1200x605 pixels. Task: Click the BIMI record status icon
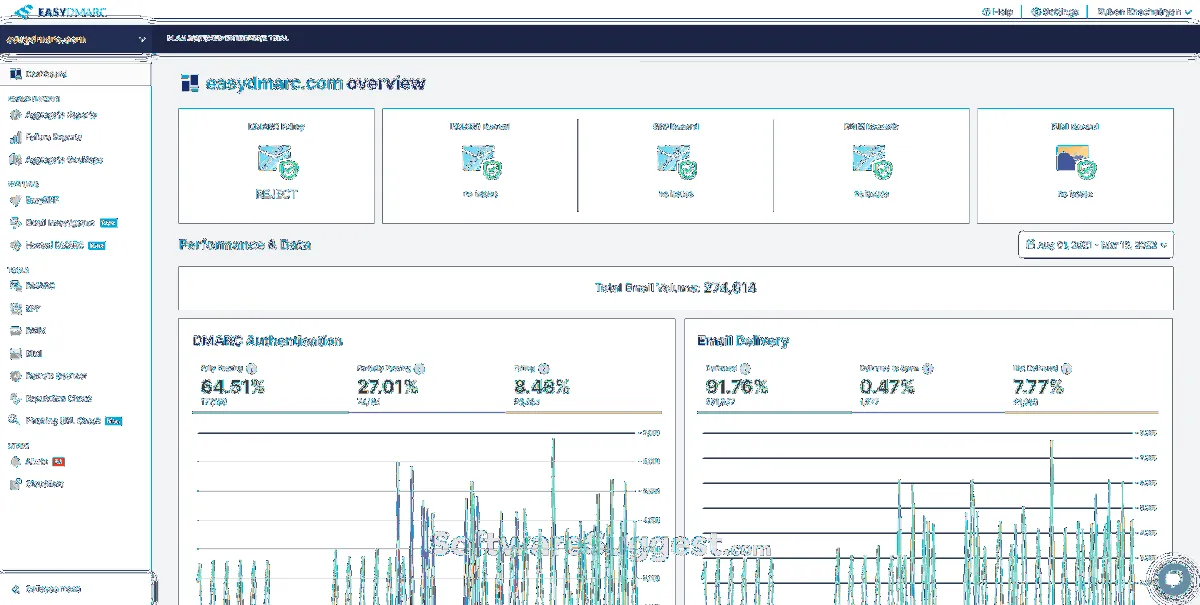coord(1075,161)
